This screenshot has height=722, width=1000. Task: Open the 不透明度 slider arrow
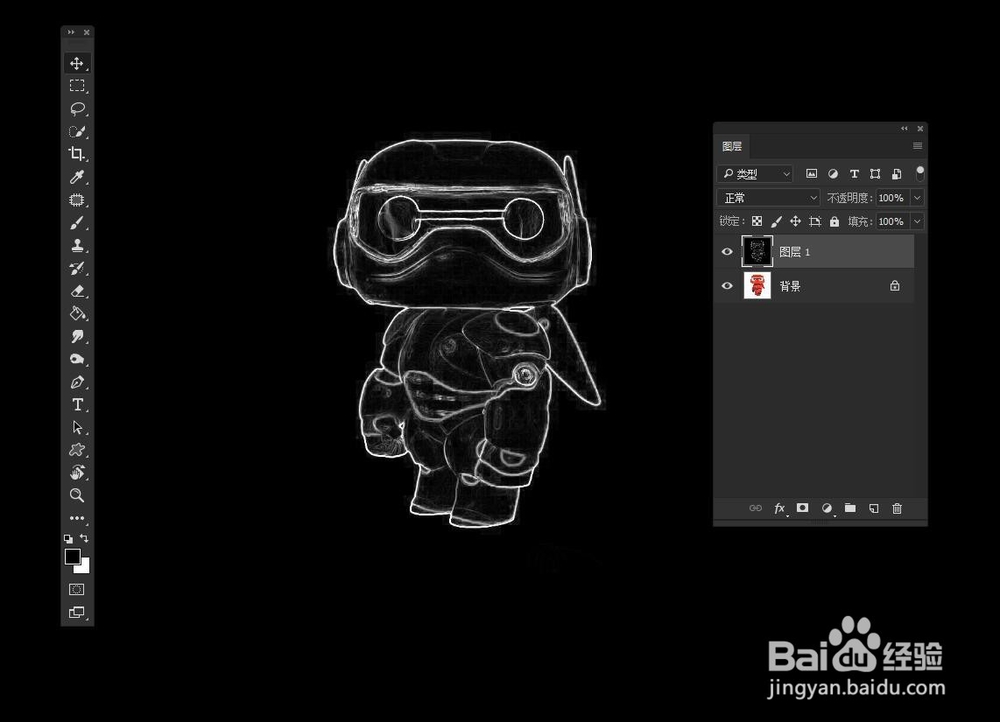[917, 198]
